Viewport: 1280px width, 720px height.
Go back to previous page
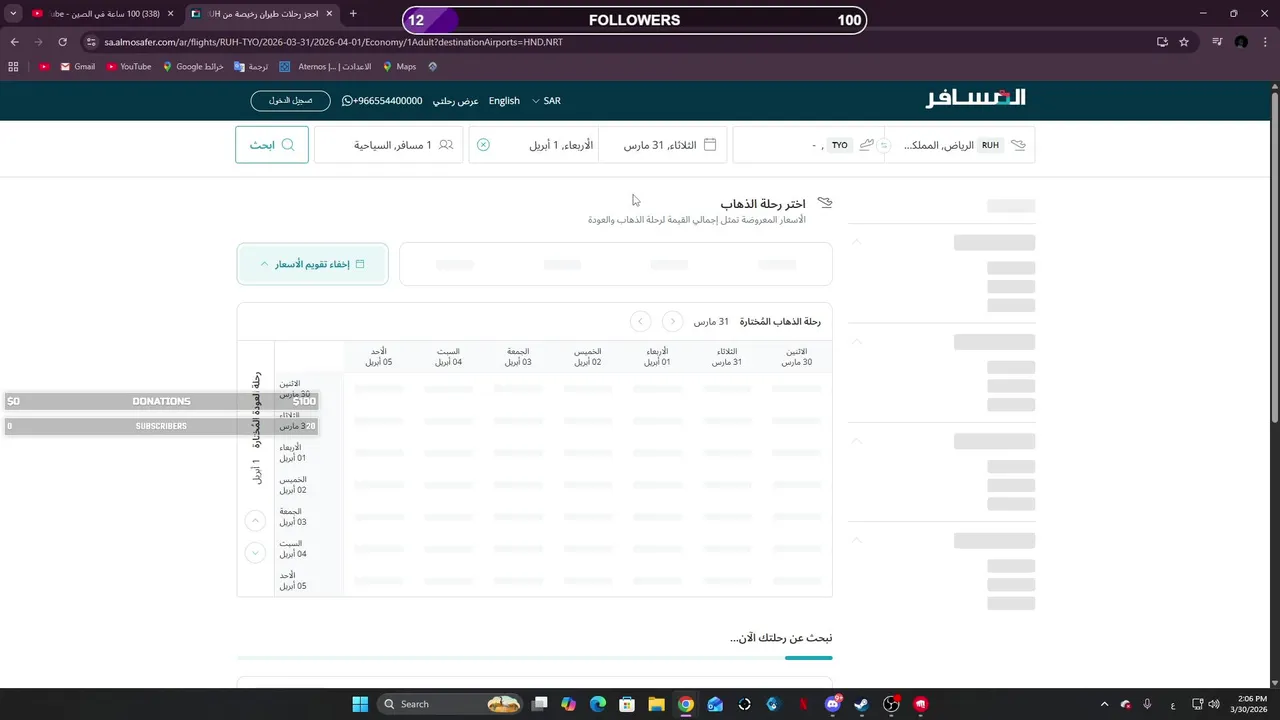[14, 42]
